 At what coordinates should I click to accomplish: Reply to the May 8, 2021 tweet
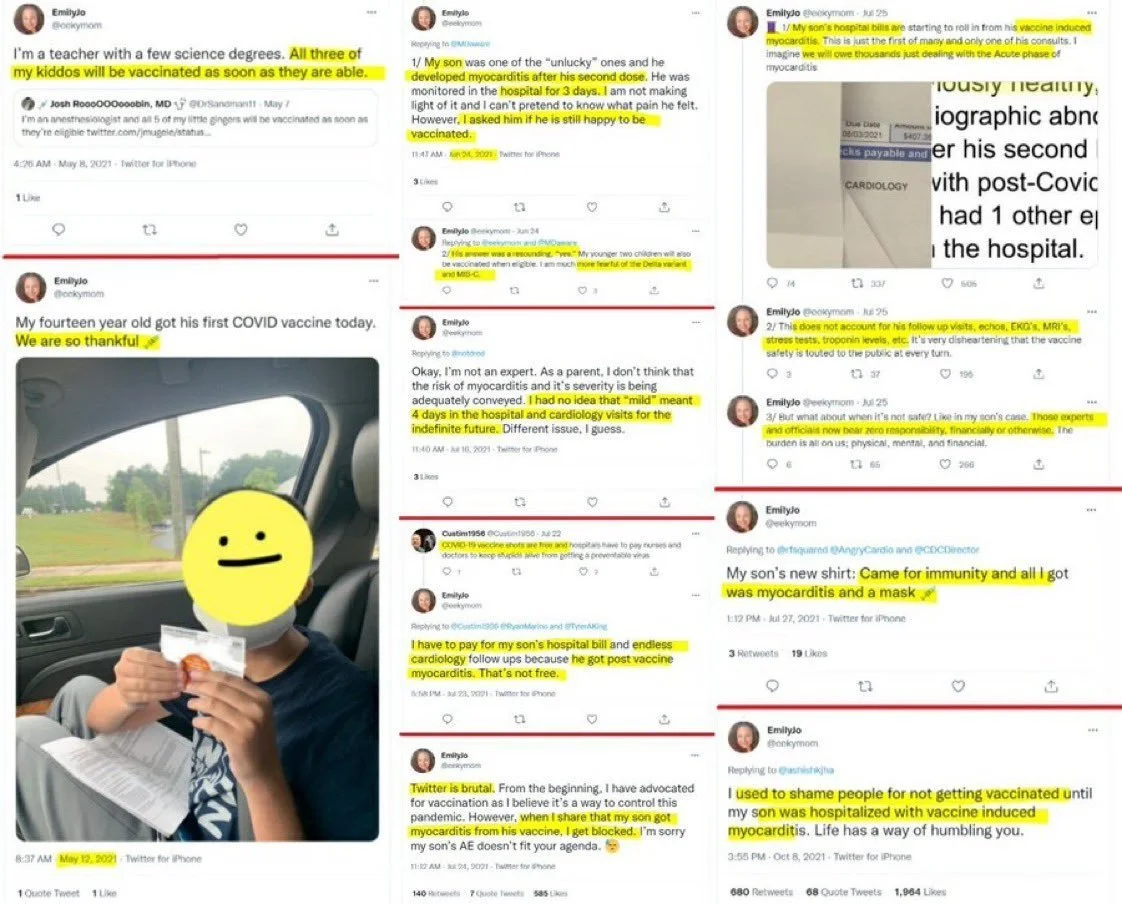(59, 230)
